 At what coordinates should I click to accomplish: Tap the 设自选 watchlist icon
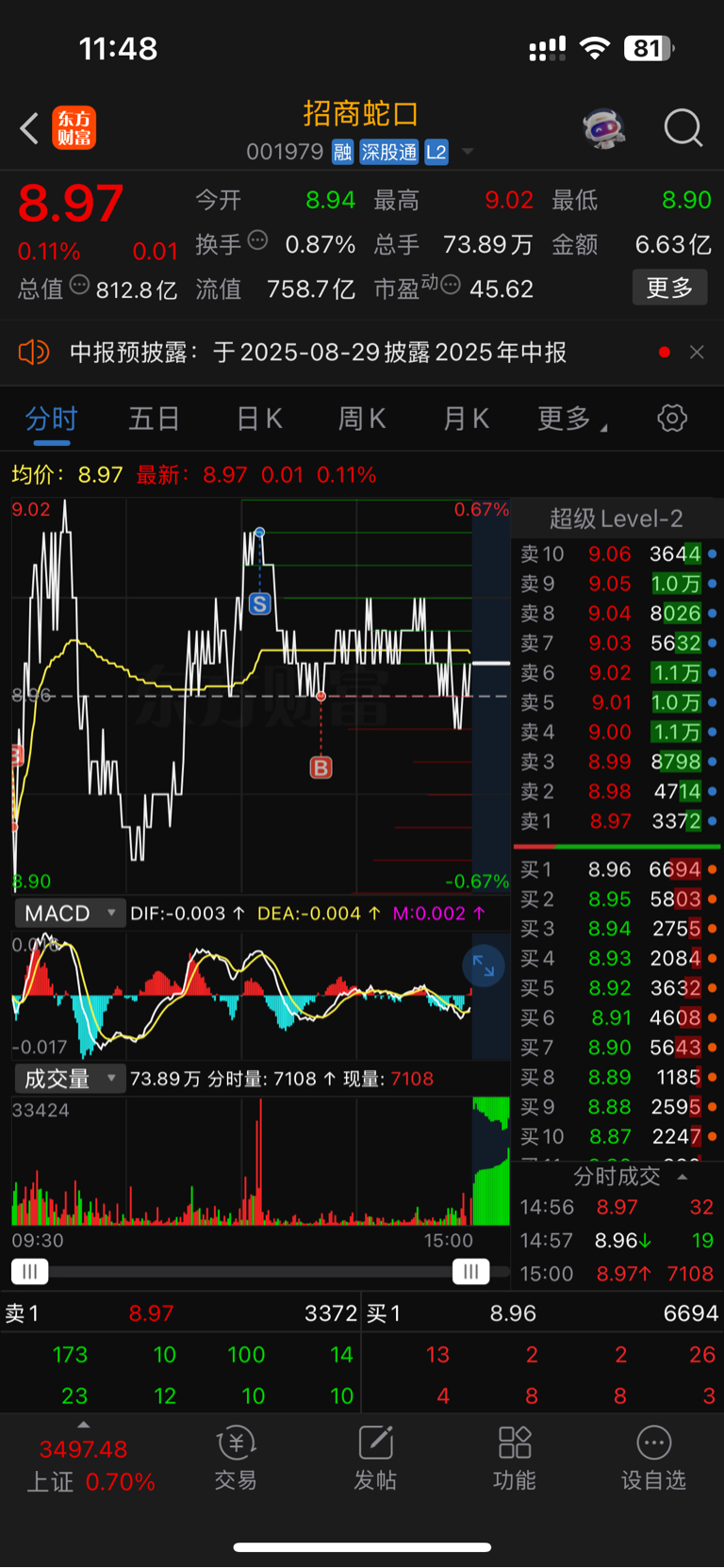[x=653, y=1458]
